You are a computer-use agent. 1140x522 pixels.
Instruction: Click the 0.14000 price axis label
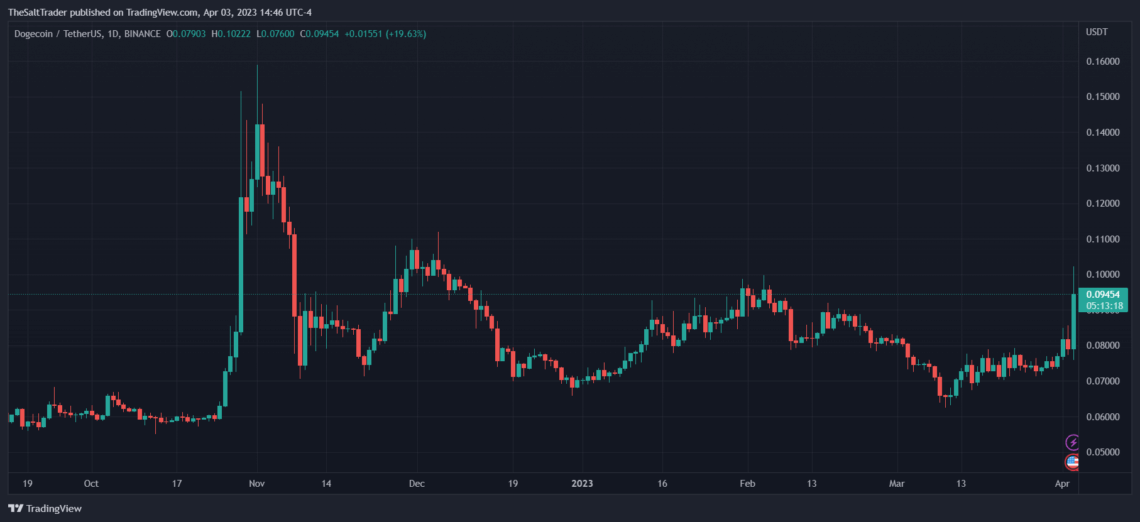click(x=1102, y=132)
